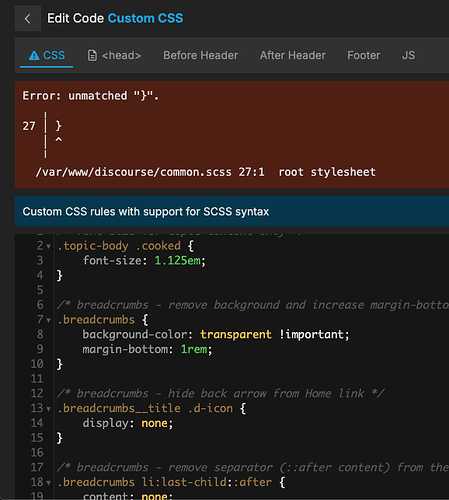This screenshot has width=449, height=500.
Task: Click 'display: none;' on line 14
Action: pos(128,423)
